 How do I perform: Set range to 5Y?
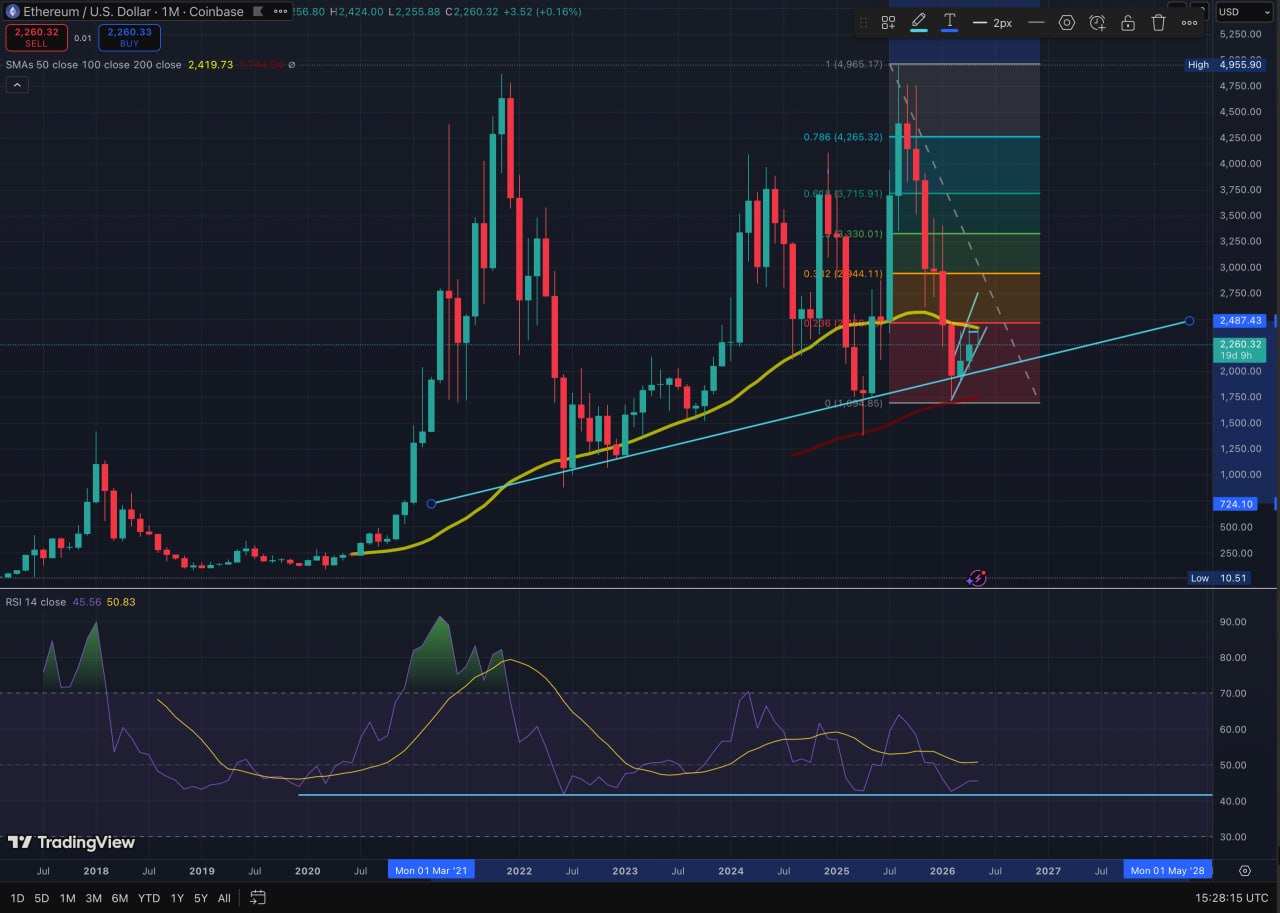pos(201,898)
